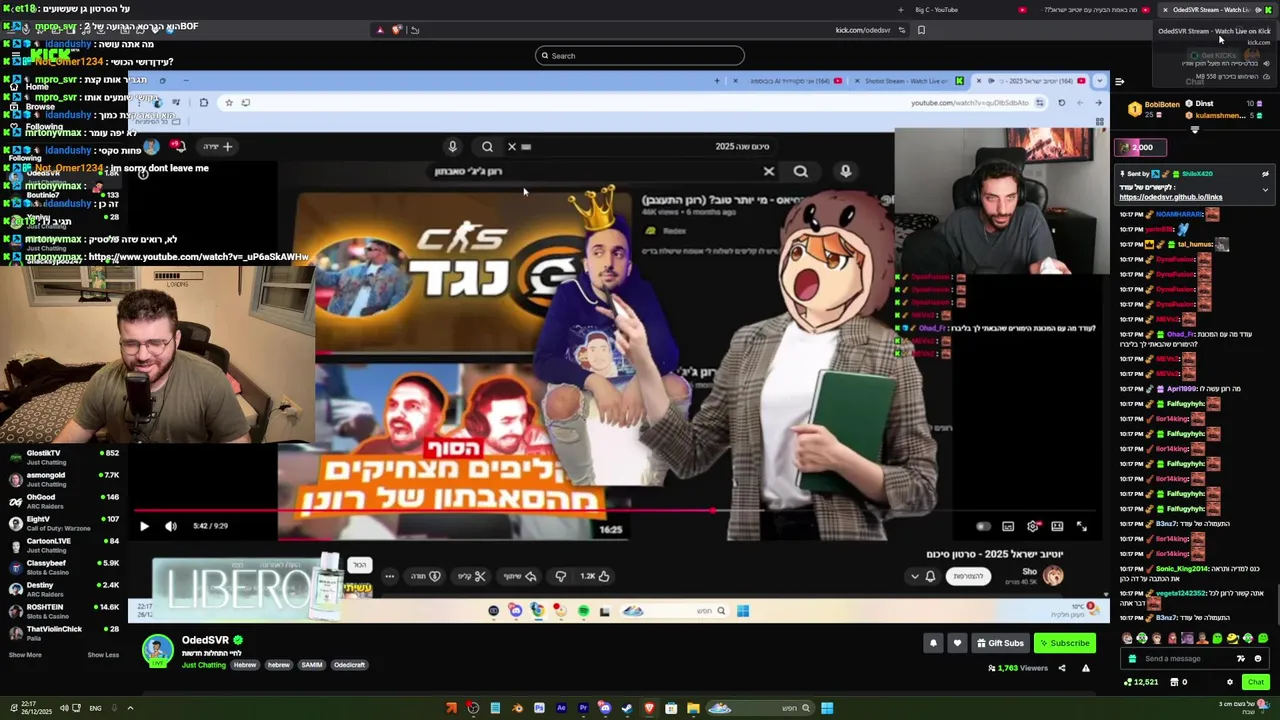This screenshot has width=1280, height=720.
Task: Report stream with warning triangle icon
Action: point(1086,668)
